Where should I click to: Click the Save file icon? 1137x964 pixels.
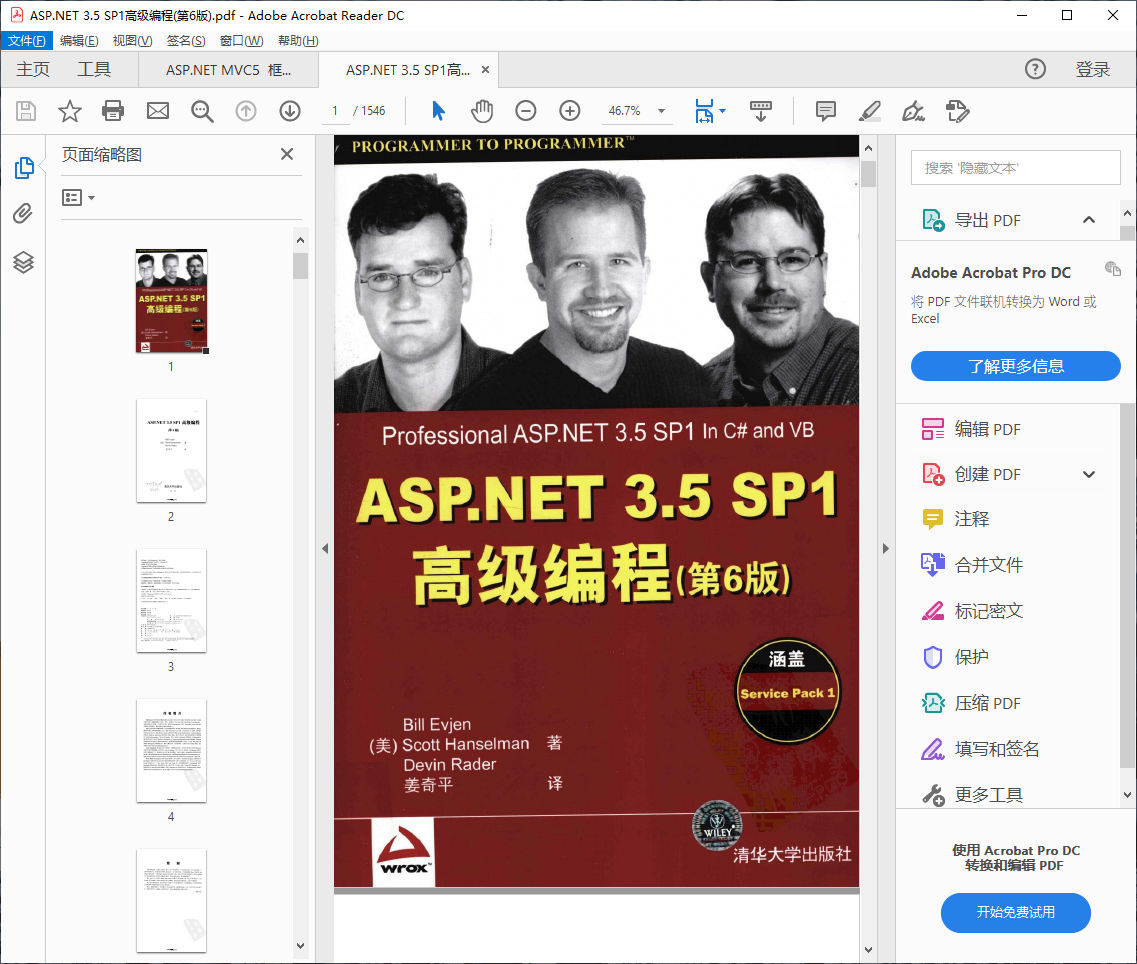(x=26, y=111)
